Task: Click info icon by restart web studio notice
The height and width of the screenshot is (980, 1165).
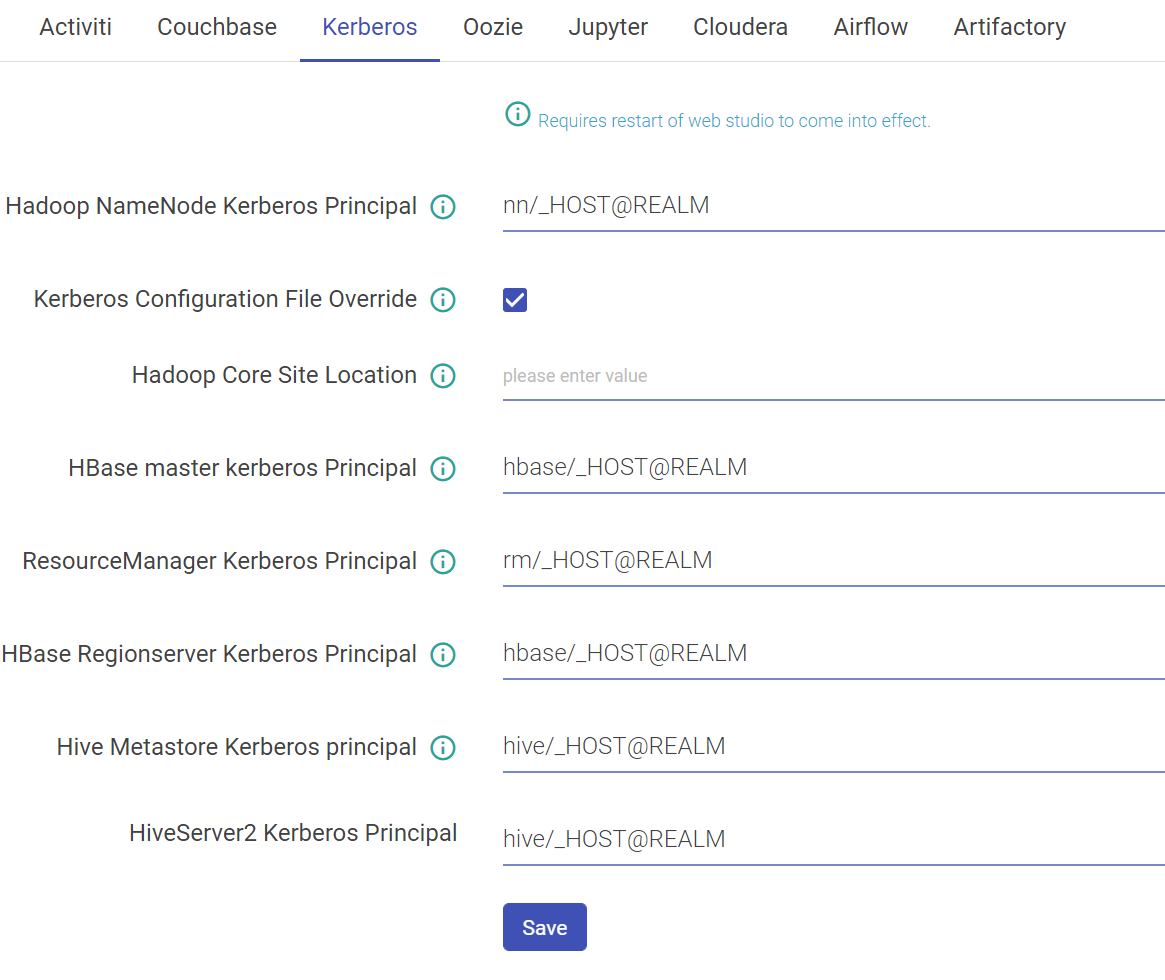Action: (x=517, y=115)
